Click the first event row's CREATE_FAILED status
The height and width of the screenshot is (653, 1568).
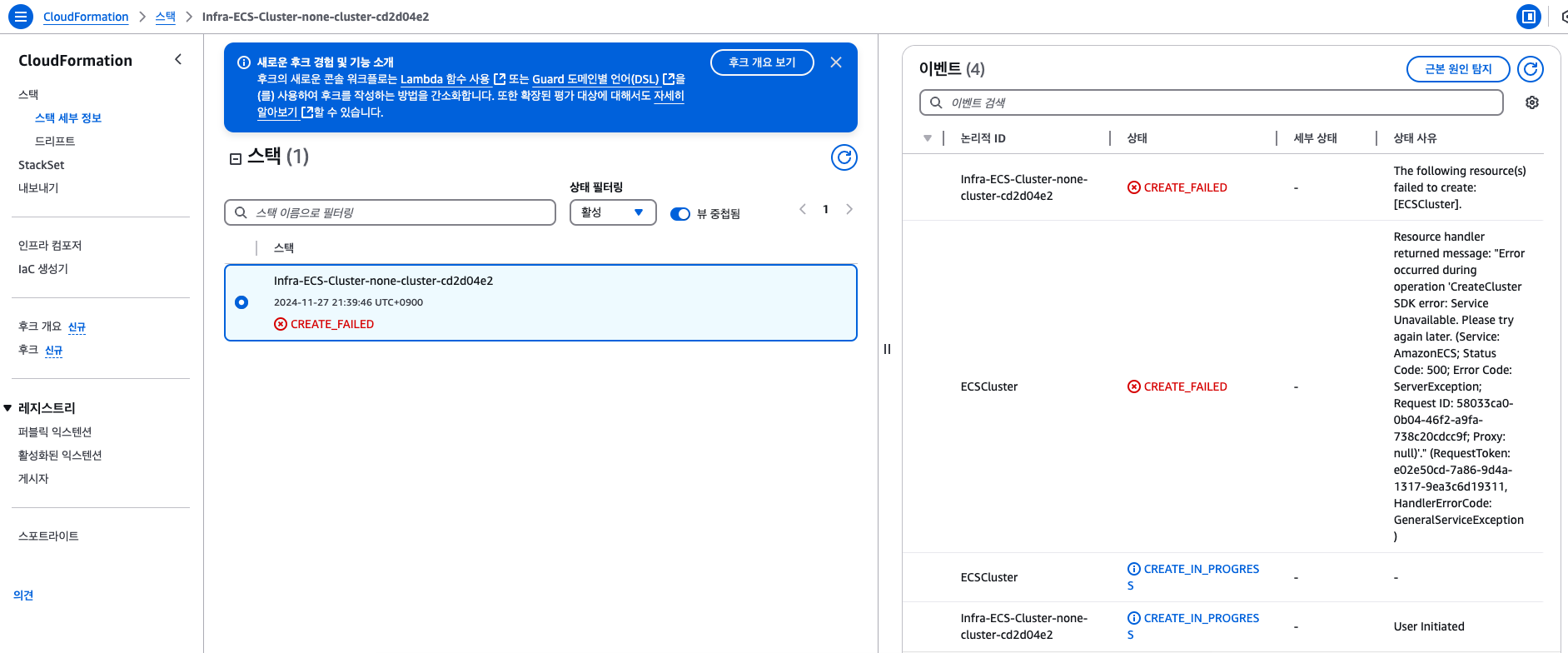1177,187
